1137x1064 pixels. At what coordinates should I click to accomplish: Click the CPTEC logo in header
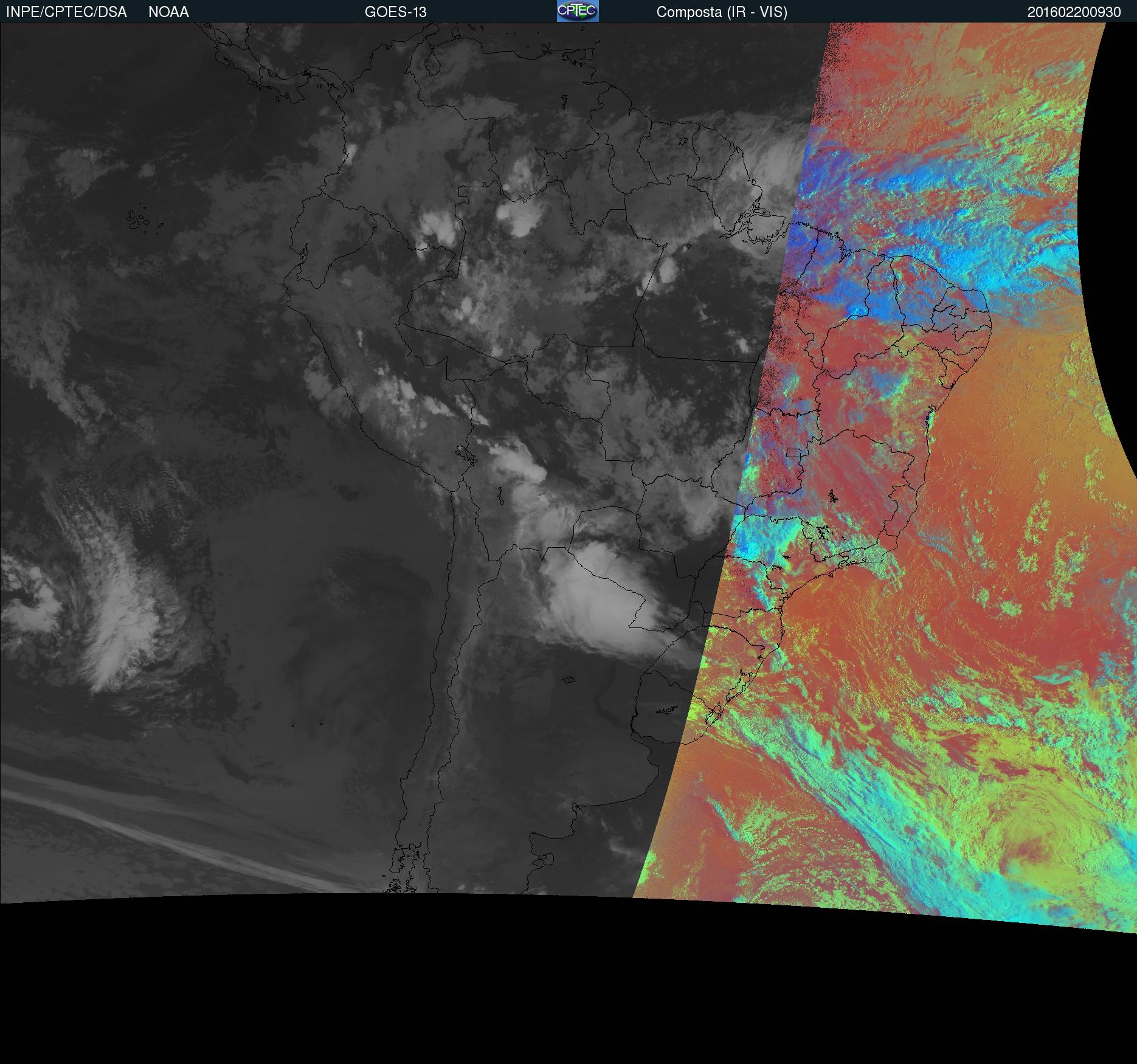[x=578, y=11]
